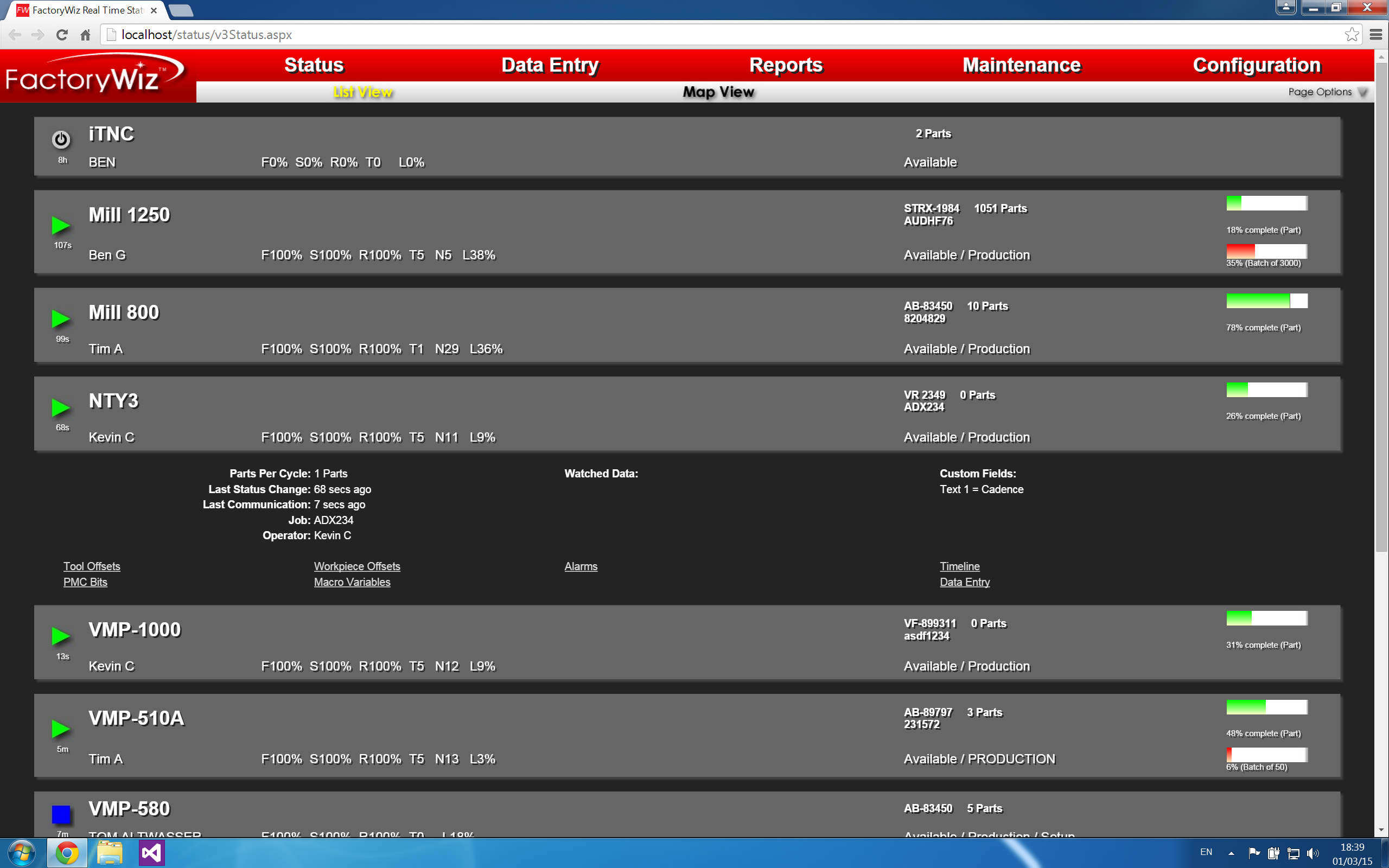This screenshot has height=868, width=1389.
Task: Click the VMP-1000 green running arrow
Action: click(x=61, y=636)
